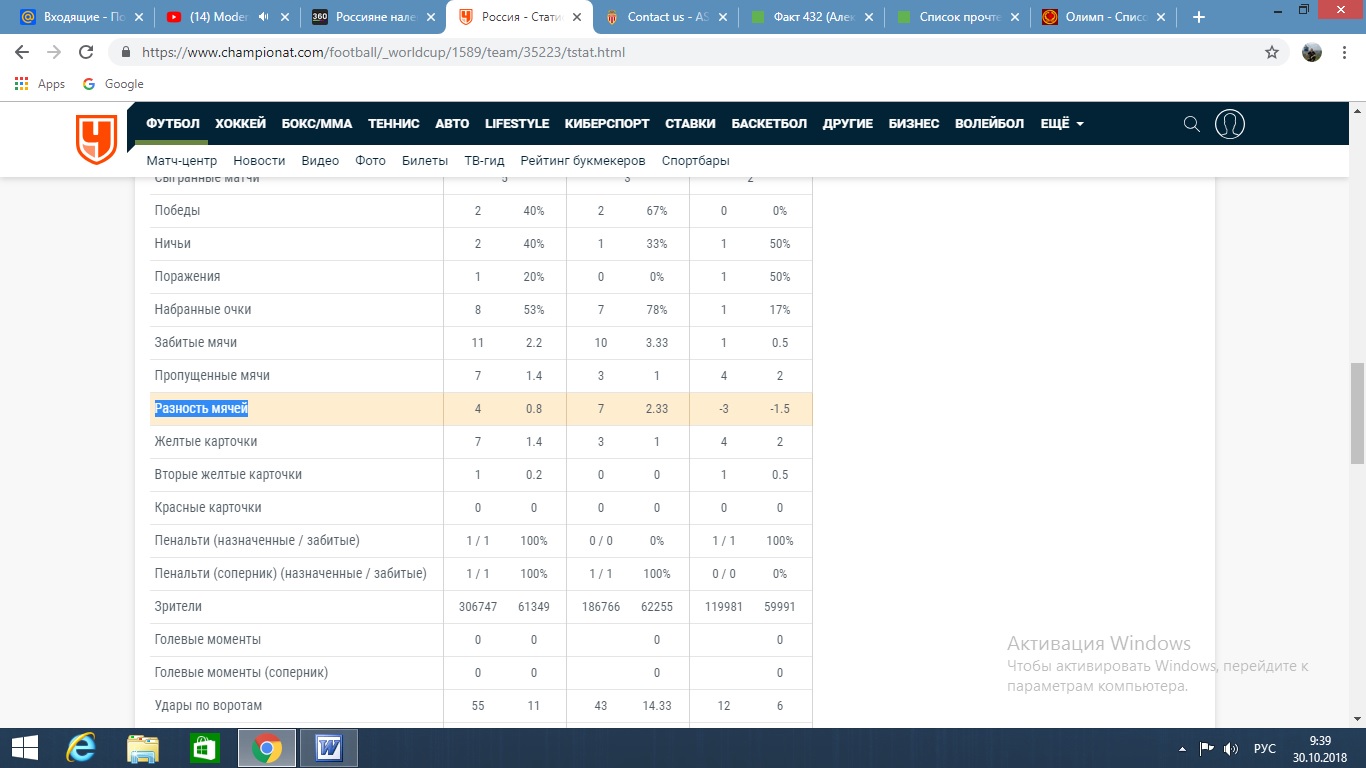This screenshot has width=1366, height=768.
Task: Open the Windows Start button
Action: click(25, 748)
